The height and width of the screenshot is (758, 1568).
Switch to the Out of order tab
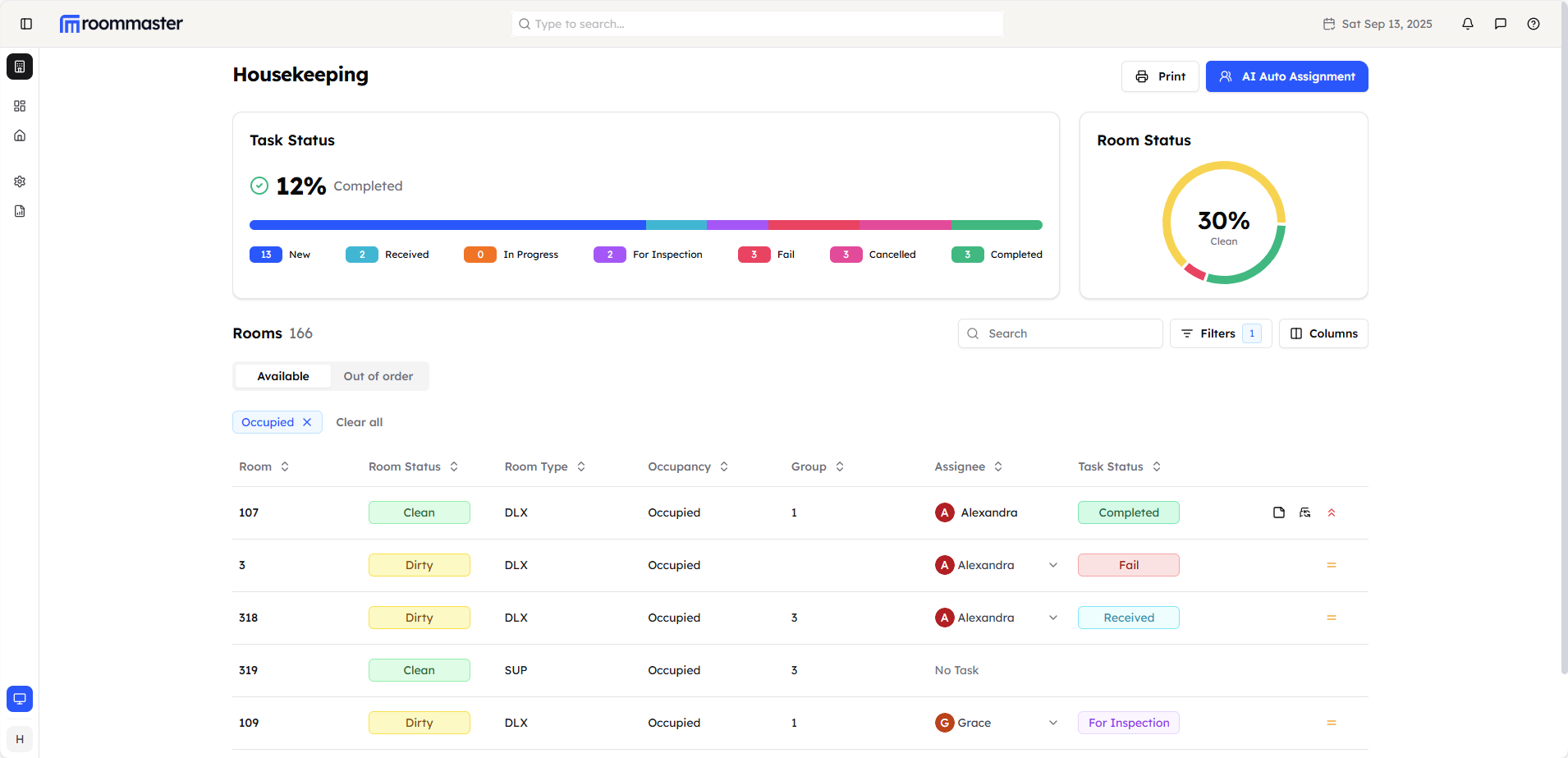point(378,376)
